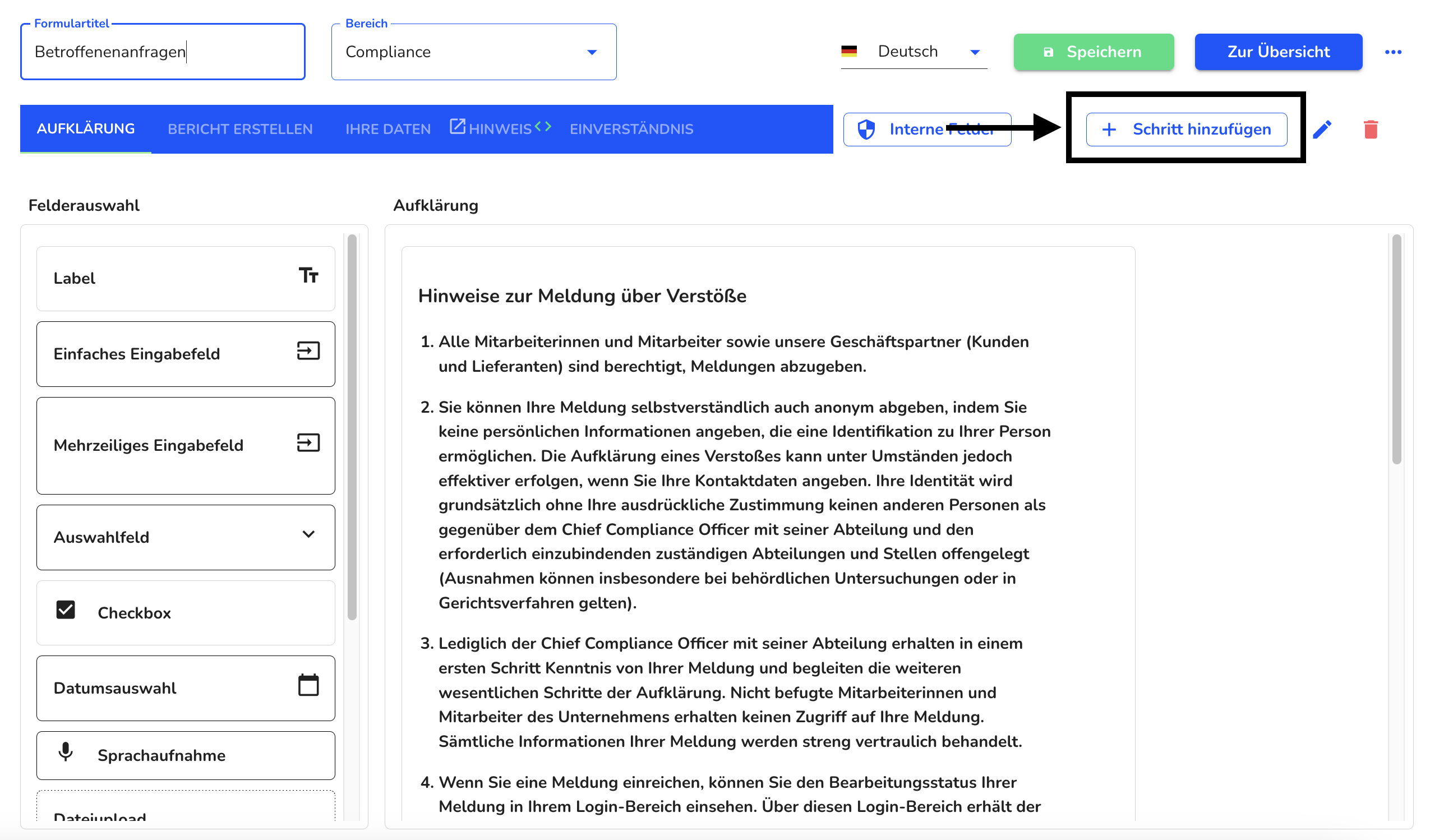Click the text-size icon in Label field
This screenshot has height=840, width=1430.
tap(308, 275)
